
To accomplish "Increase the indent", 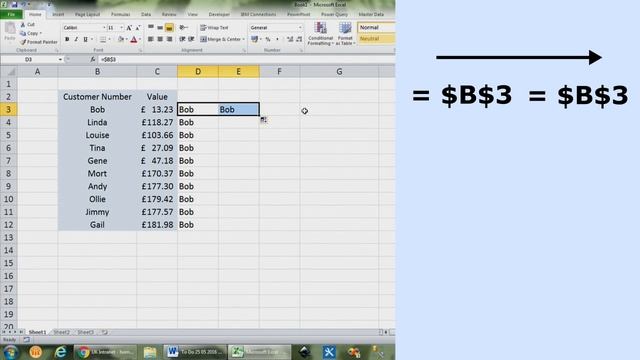I will [x=191, y=39].
